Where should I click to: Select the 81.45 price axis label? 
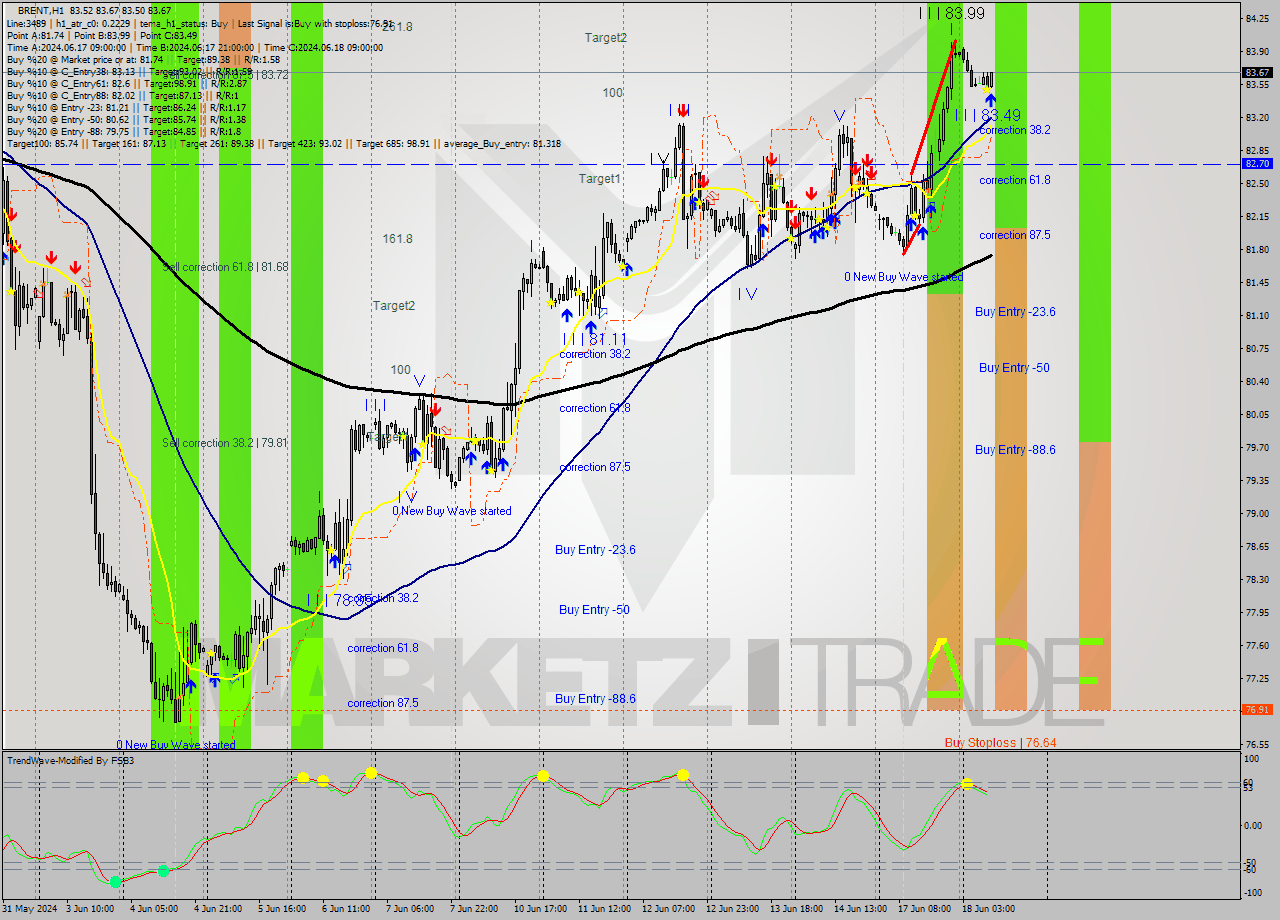tap(1257, 282)
